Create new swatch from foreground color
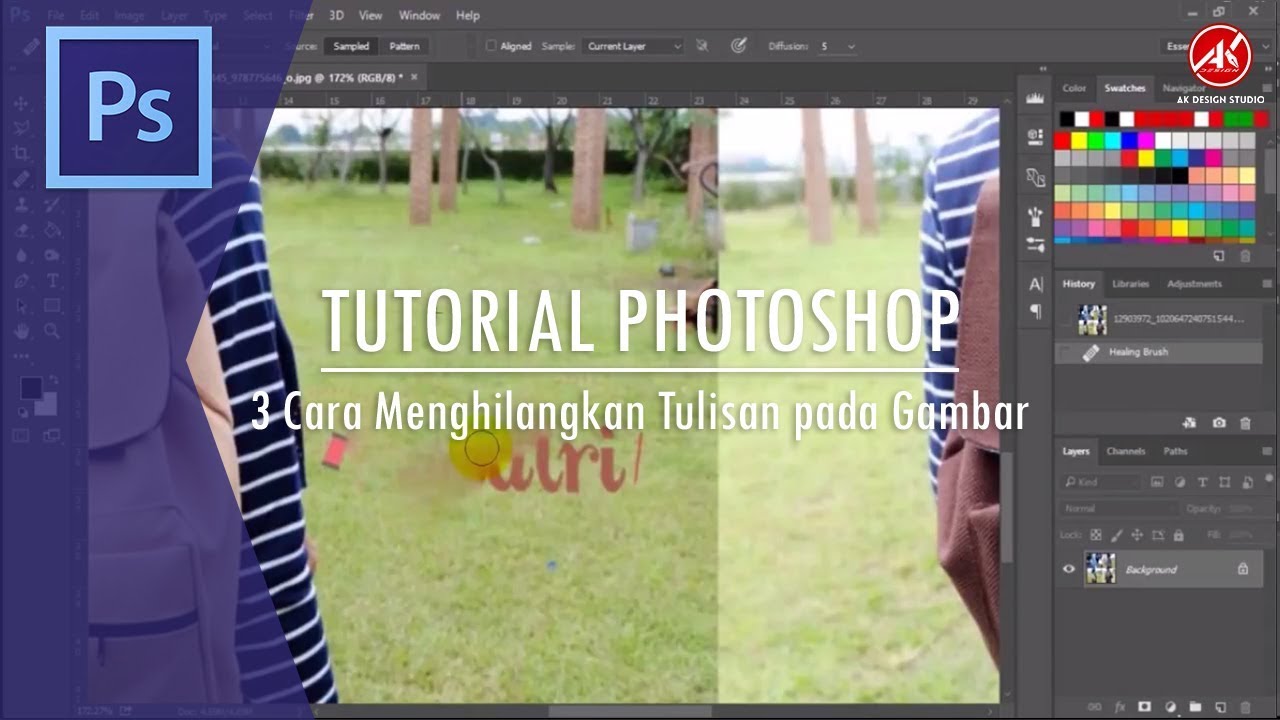Screen dimensions: 1280x720 click(1219, 256)
